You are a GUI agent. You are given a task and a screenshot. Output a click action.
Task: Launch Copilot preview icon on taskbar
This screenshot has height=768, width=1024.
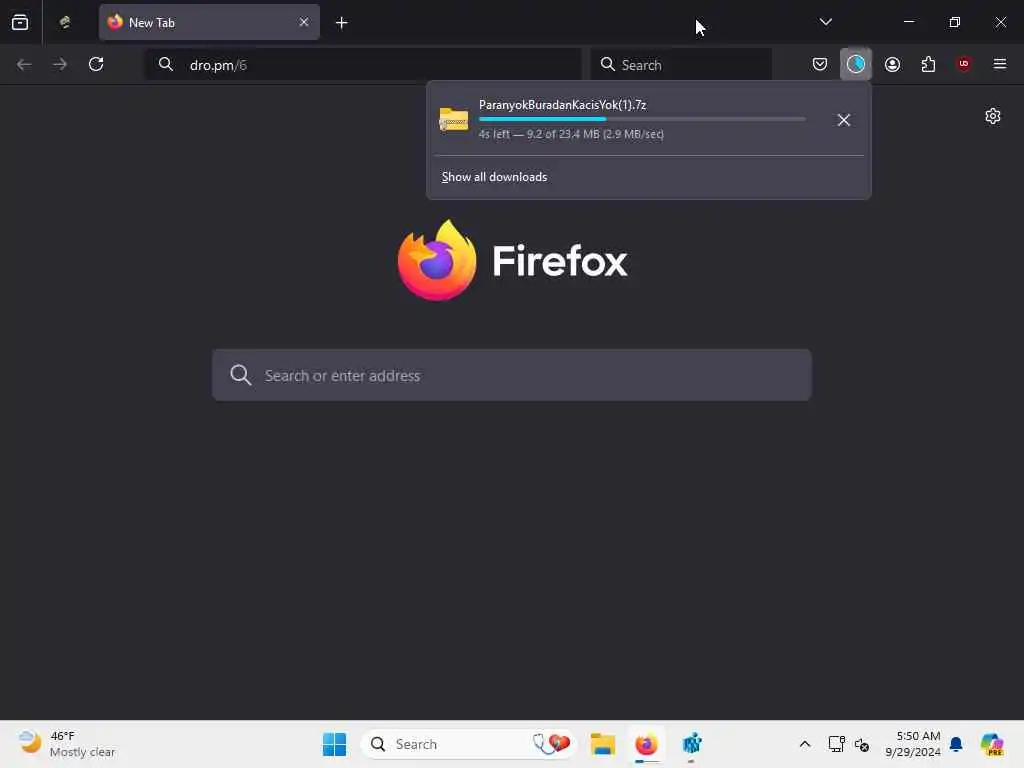tap(992, 744)
